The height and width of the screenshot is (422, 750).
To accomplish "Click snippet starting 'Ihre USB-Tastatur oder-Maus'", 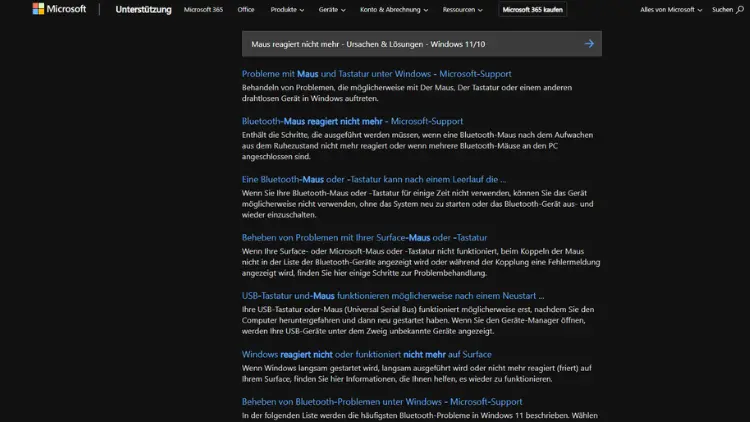I will [x=418, y=320].
